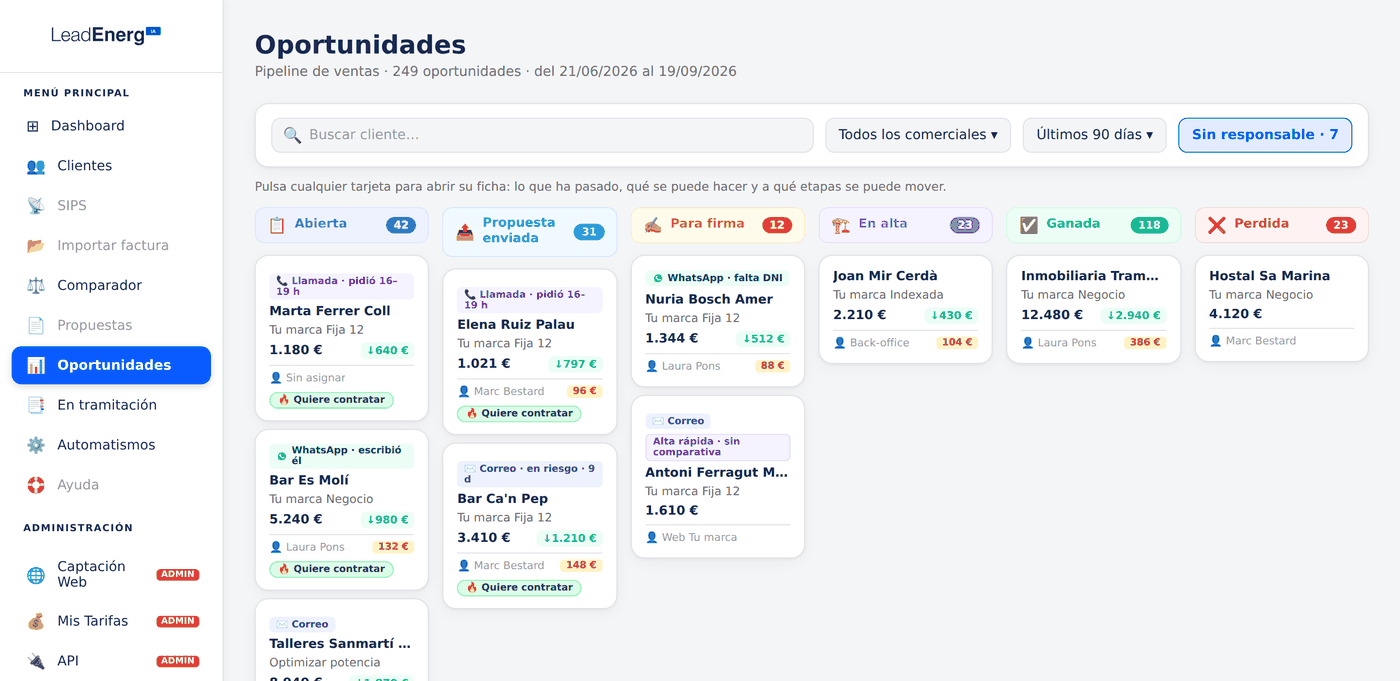
Task: Go to Clientes in sidebar
Action: pos(111,166)
